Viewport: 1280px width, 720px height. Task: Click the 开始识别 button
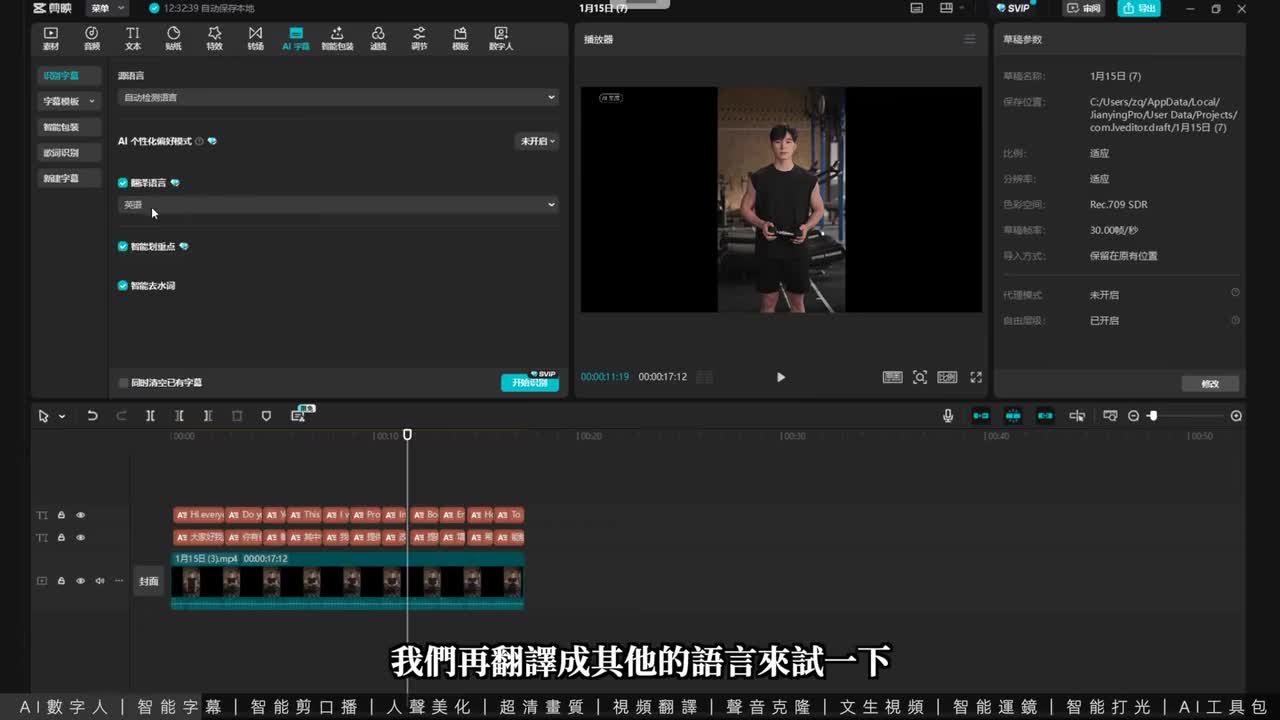pos(529,383)
